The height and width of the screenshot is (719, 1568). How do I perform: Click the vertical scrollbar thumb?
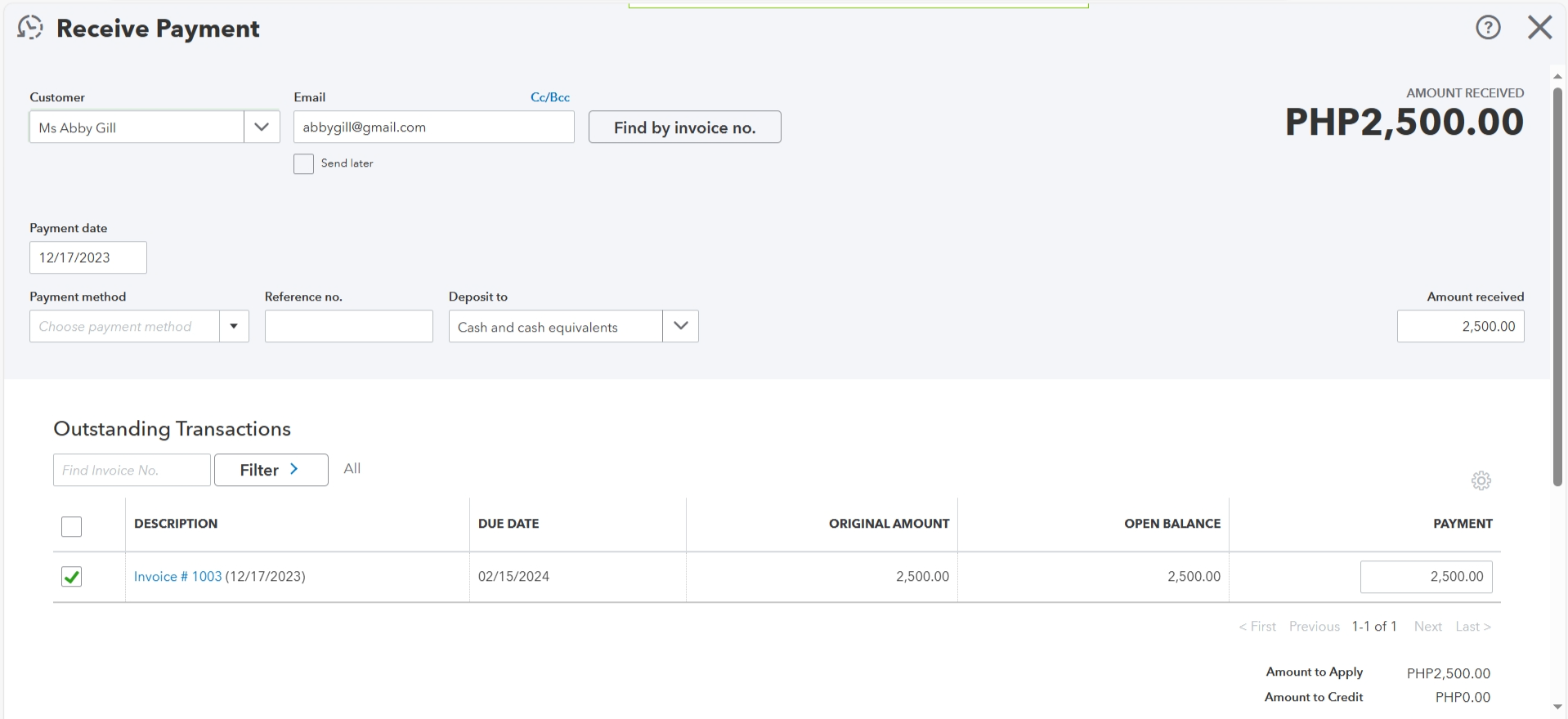point(1557,286)
